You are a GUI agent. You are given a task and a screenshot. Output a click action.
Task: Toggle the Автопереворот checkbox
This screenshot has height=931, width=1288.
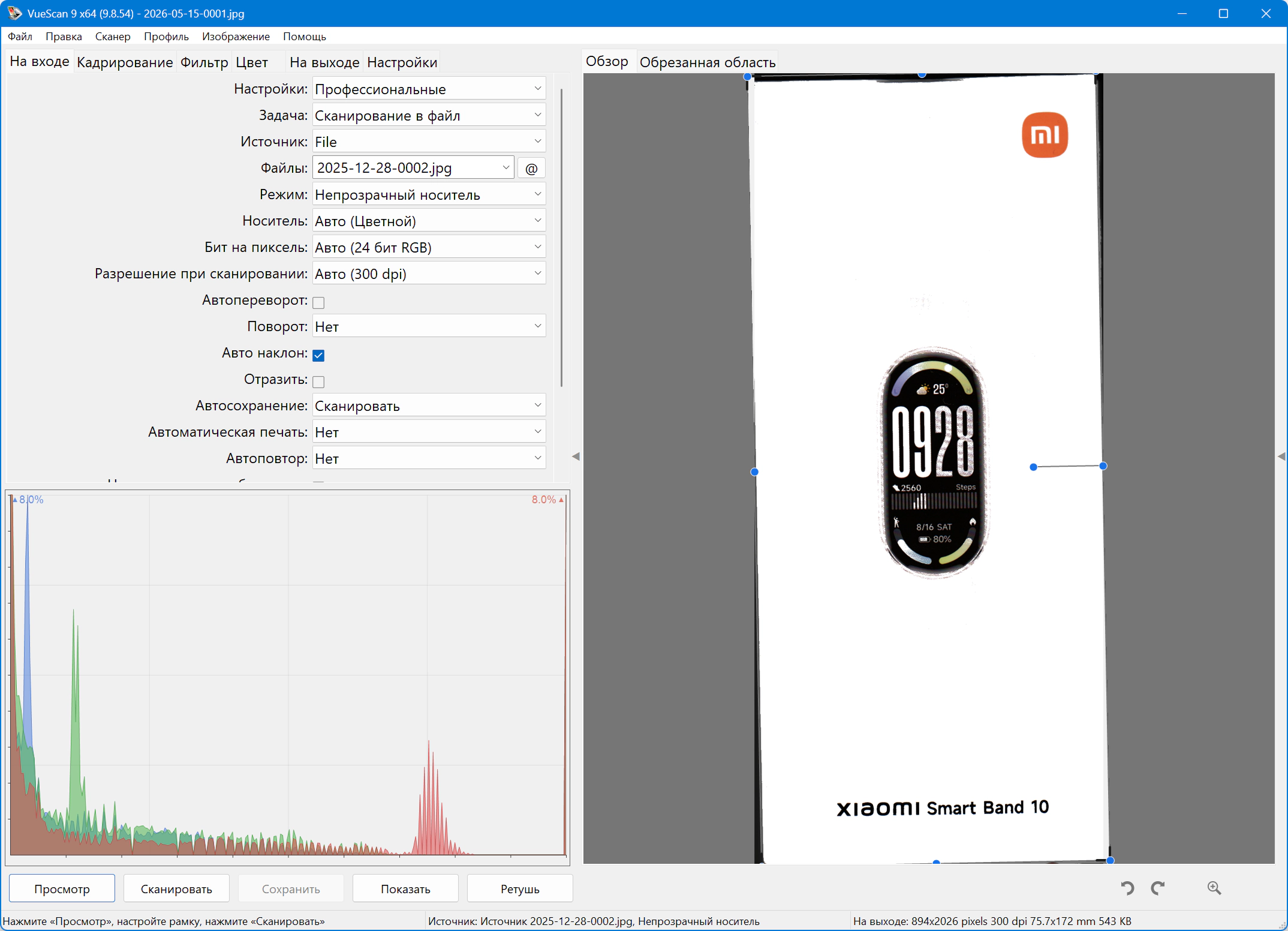coord(318,302)
